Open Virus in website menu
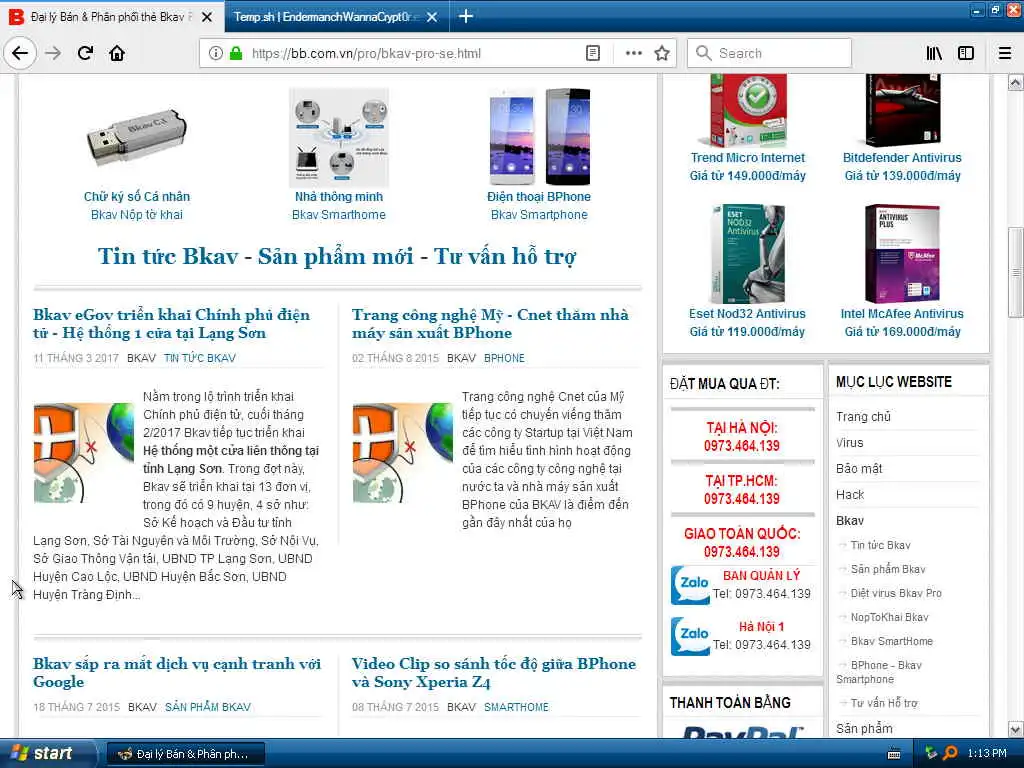The image size is (1024, 768). pyautogui.click(x=850, y=443)
